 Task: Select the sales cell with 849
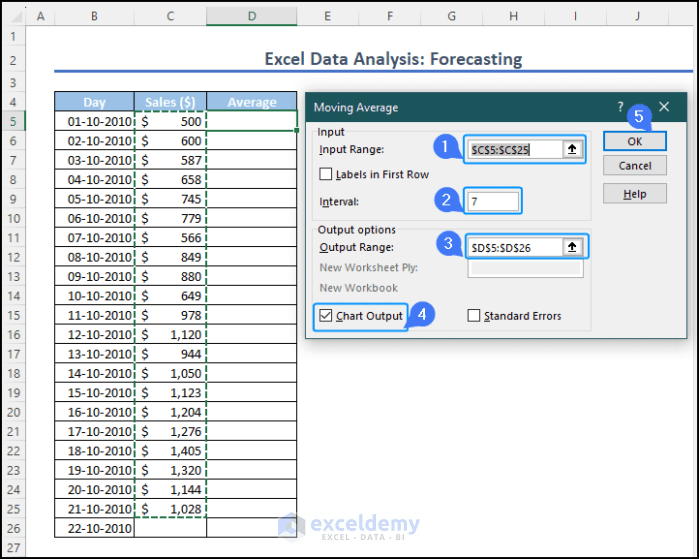tap(170, 257)
